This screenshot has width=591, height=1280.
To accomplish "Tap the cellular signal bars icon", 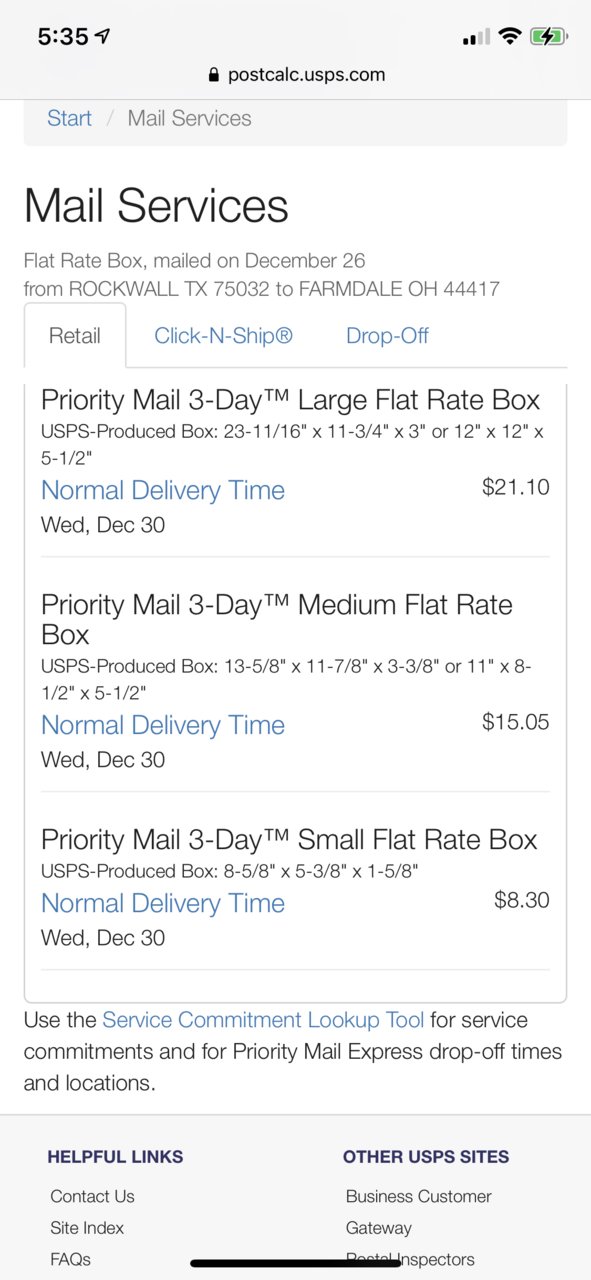I will 476,37.
